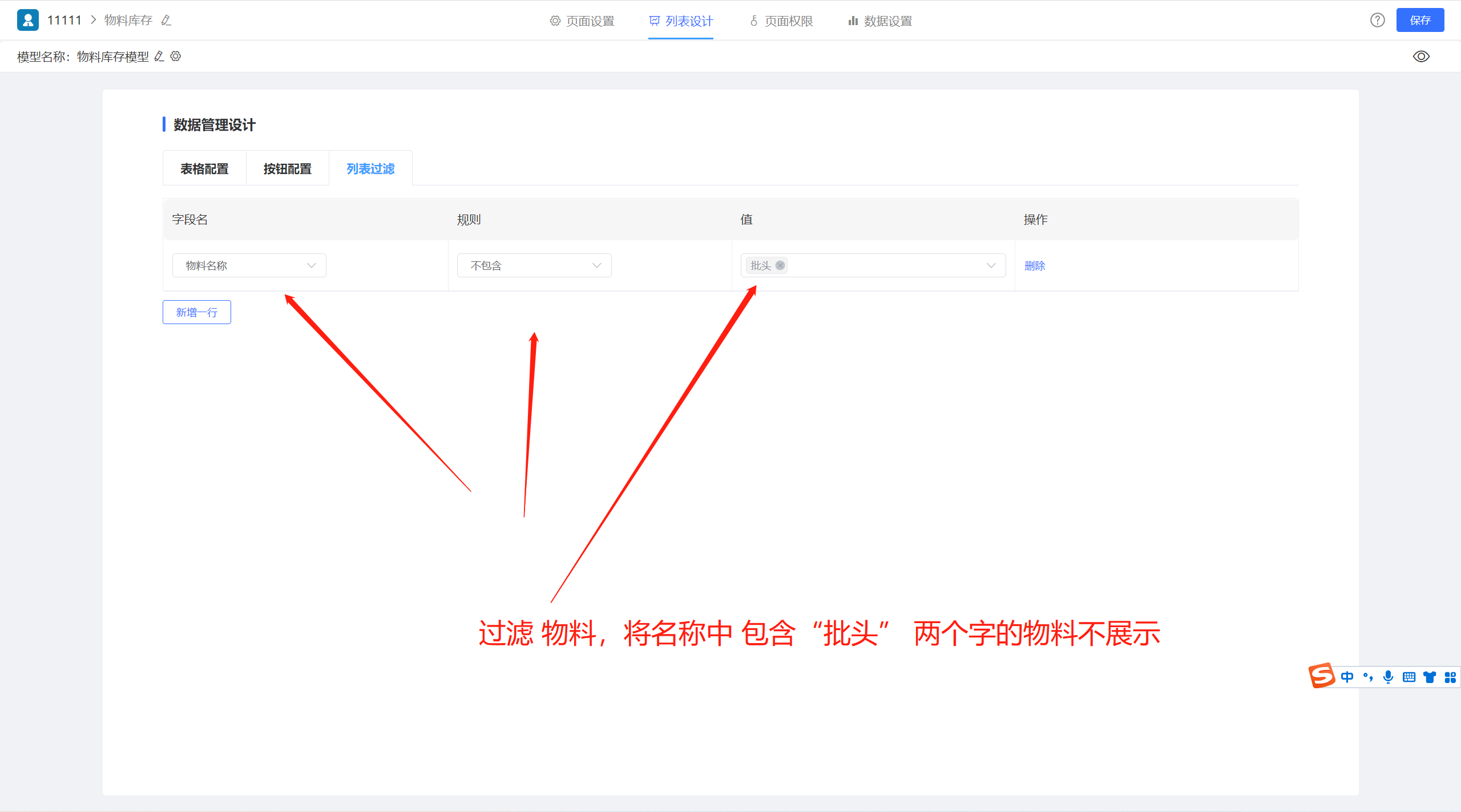Select the 按钮配置 tab
1461x812 pixels.
[287, 168]
